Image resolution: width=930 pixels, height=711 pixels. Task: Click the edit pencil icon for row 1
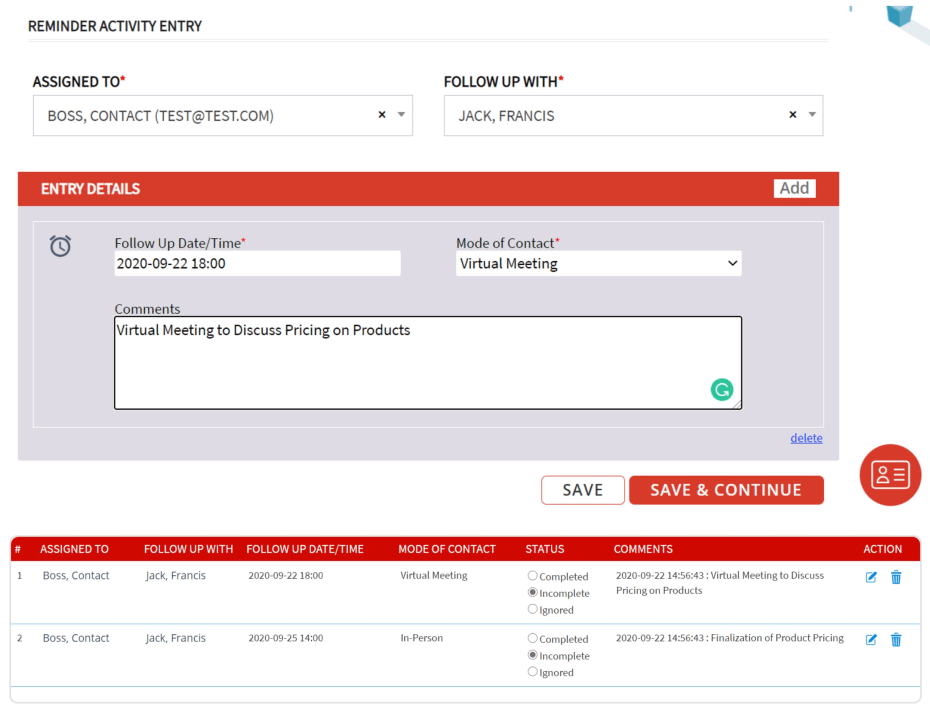[871, 576]
